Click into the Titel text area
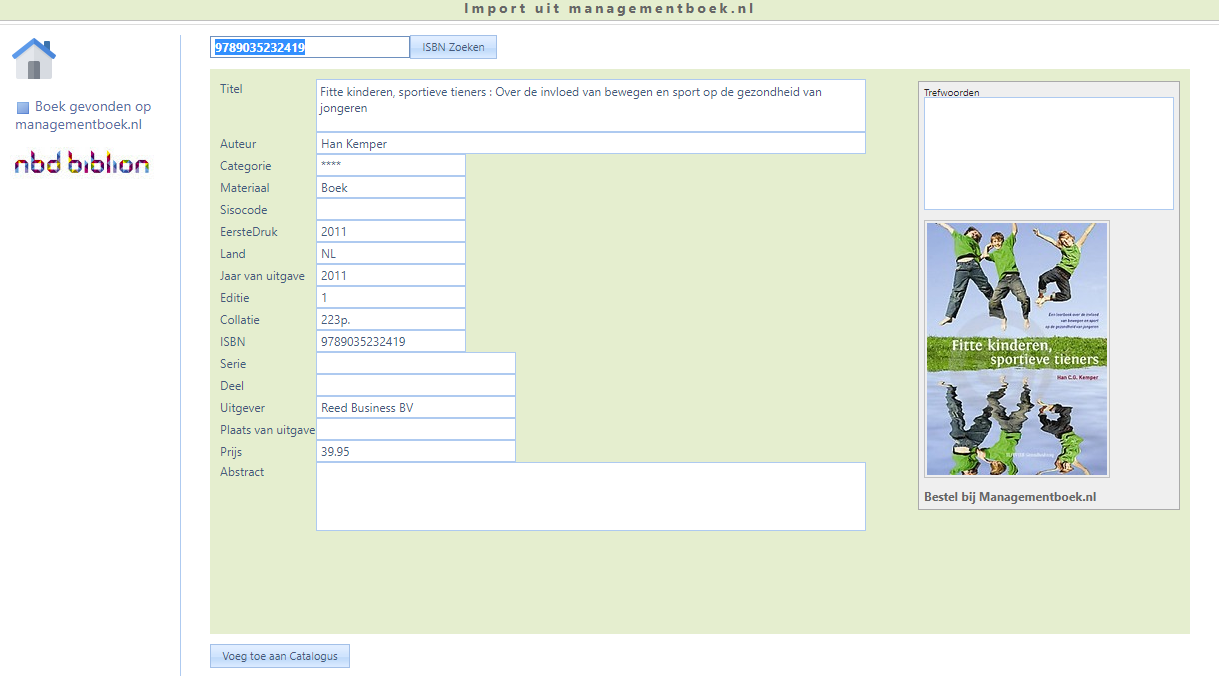This screenshot has height=676, width=1219. pos(590,105)
